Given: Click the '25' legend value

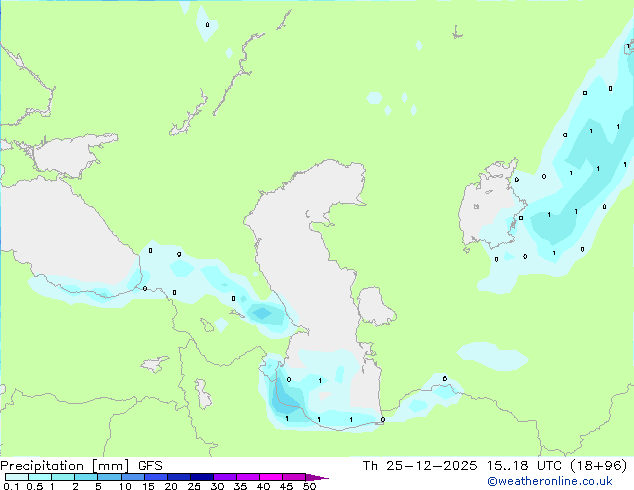Looking at the screenshot, I should (x=194, y=486).
